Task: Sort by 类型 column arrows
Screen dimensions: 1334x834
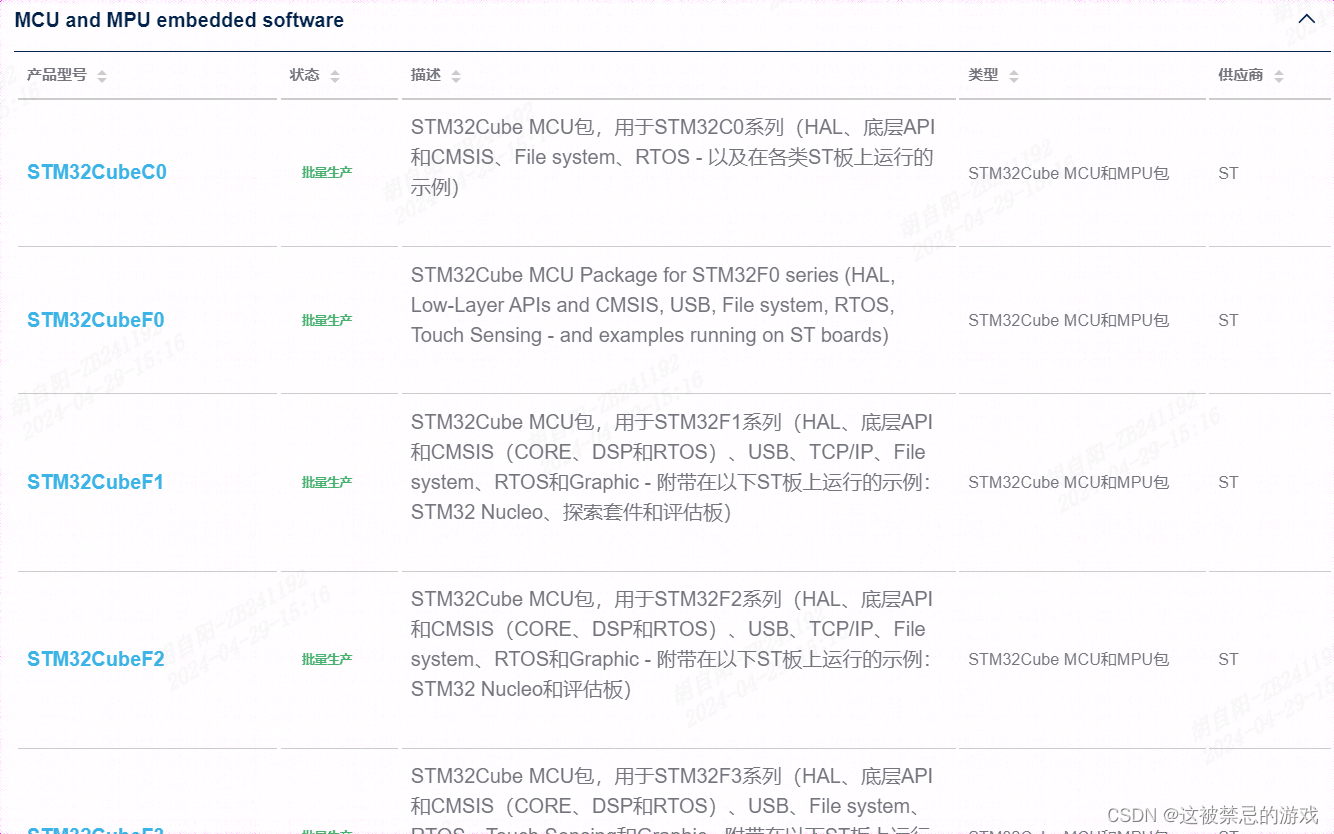Action: pos(1014,76)
